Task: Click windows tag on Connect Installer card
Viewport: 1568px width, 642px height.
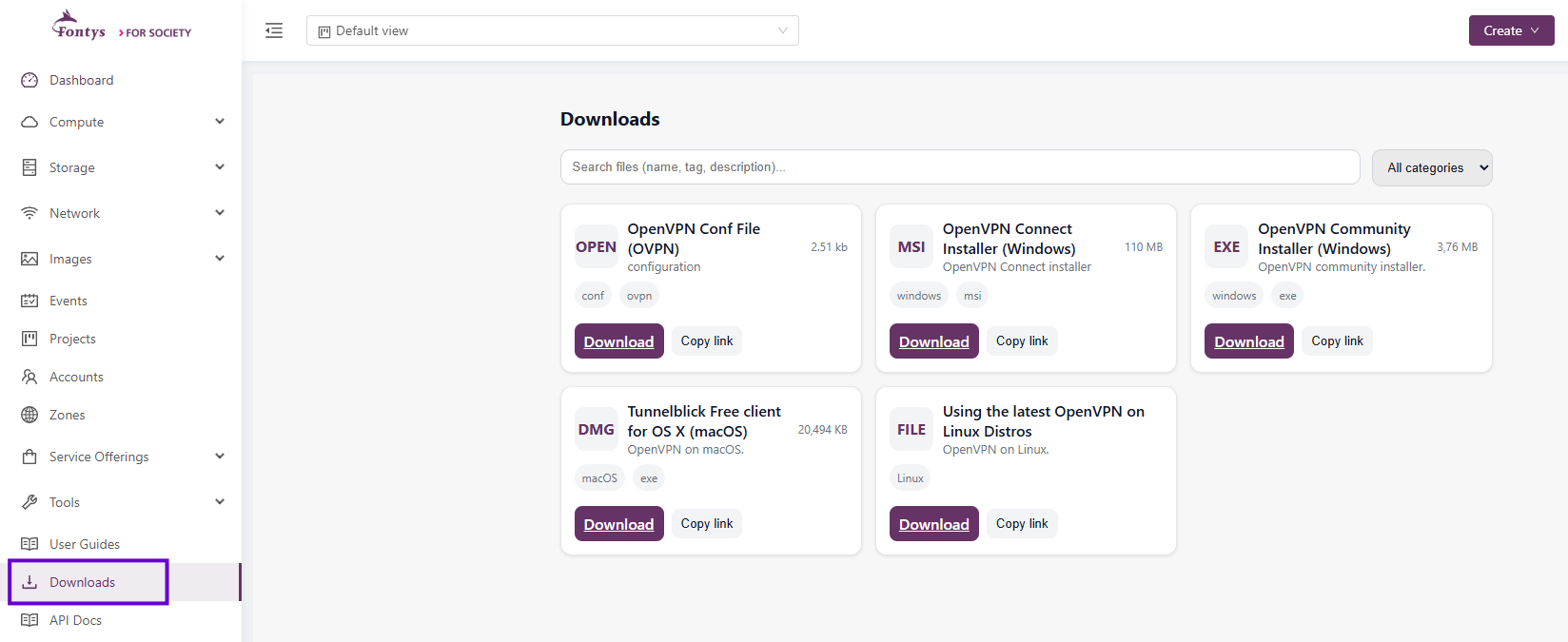Action: tap(919, 296)
